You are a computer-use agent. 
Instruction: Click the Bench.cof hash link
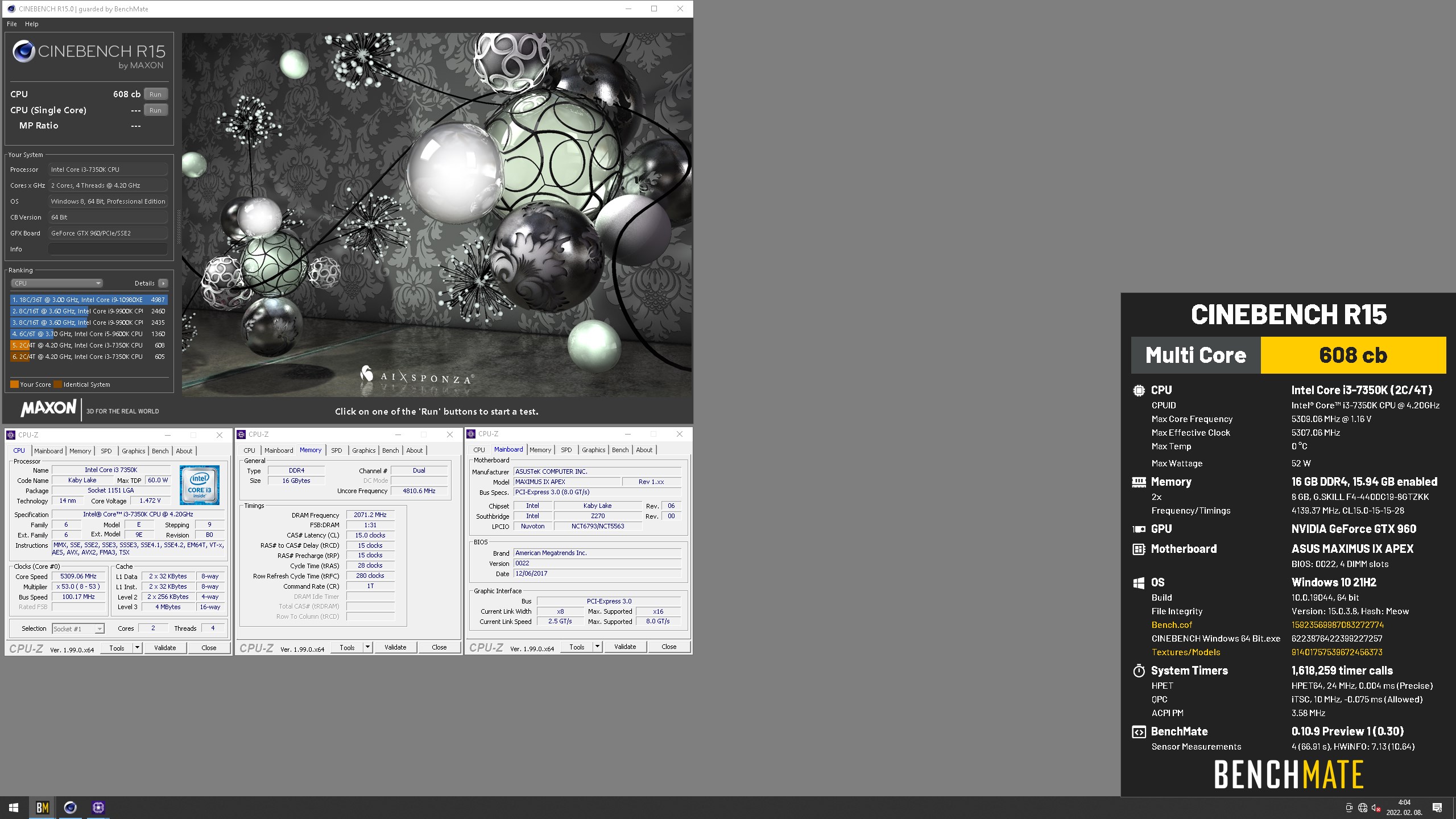pos(1337,625)
